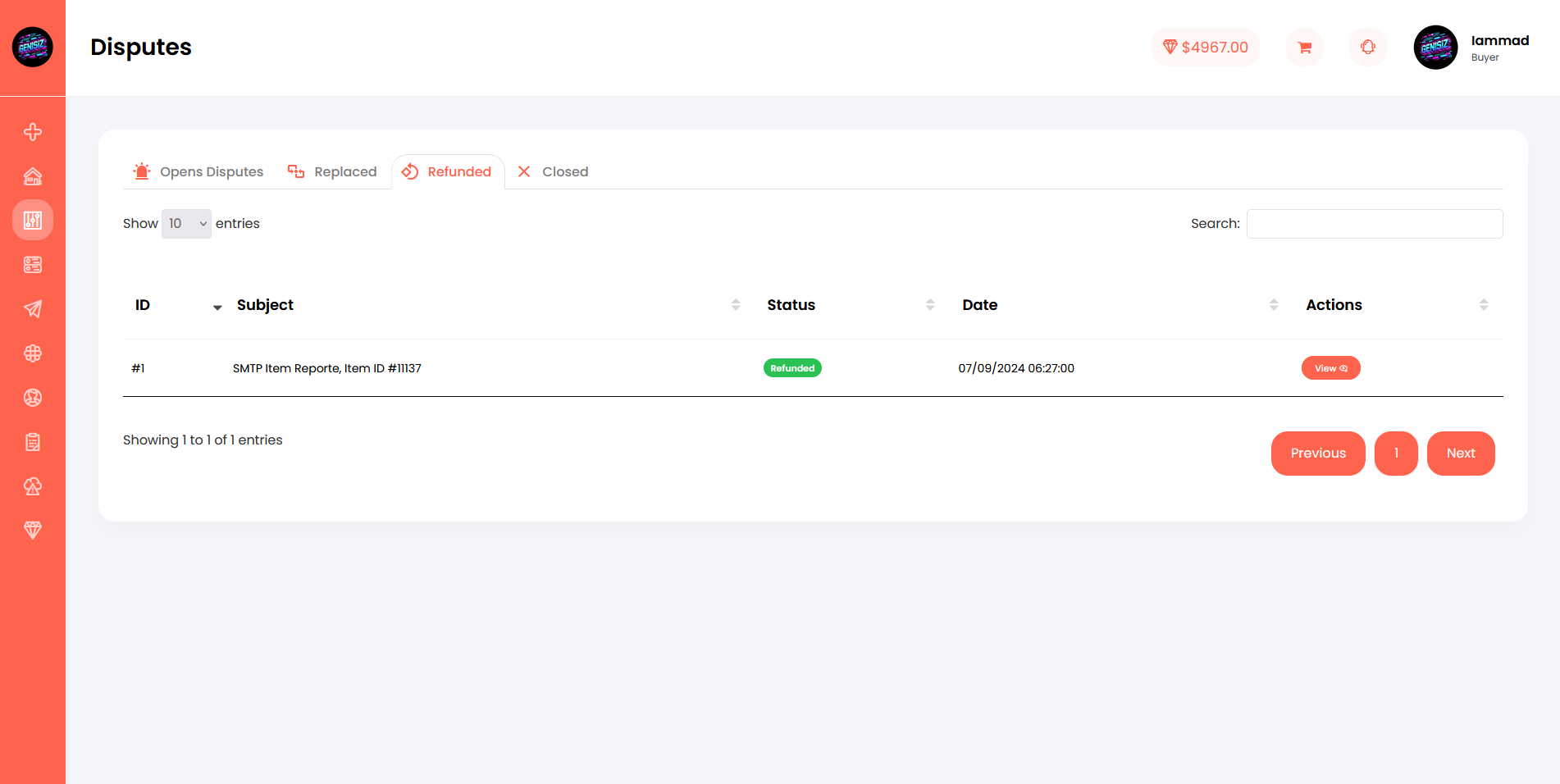Click the View button for dispute #1

pyautogui.click(x=1330, y=368)
